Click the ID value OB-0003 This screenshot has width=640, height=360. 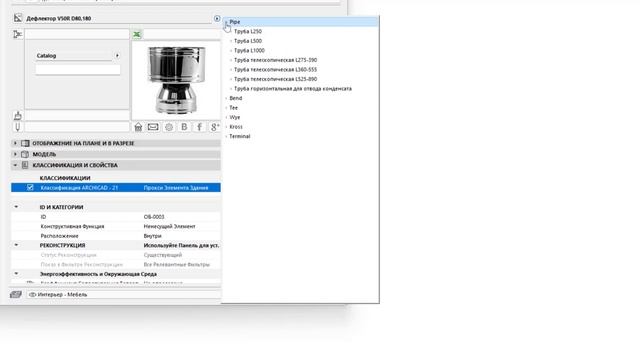tap(154, 217)
